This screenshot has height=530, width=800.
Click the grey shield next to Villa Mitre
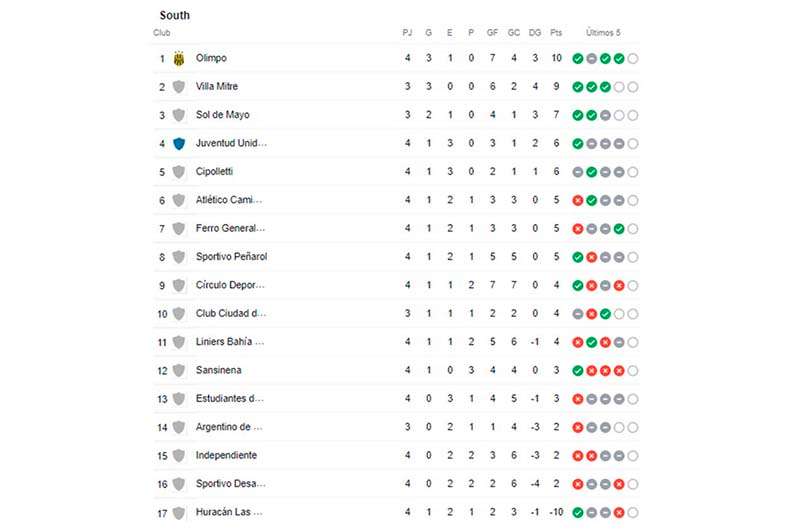point(179,87)
